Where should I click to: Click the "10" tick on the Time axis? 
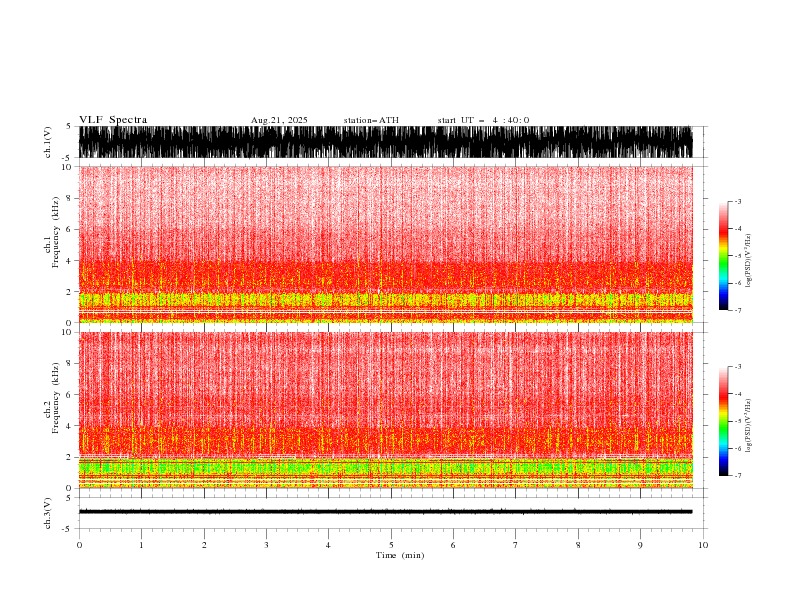pos(703,545)
